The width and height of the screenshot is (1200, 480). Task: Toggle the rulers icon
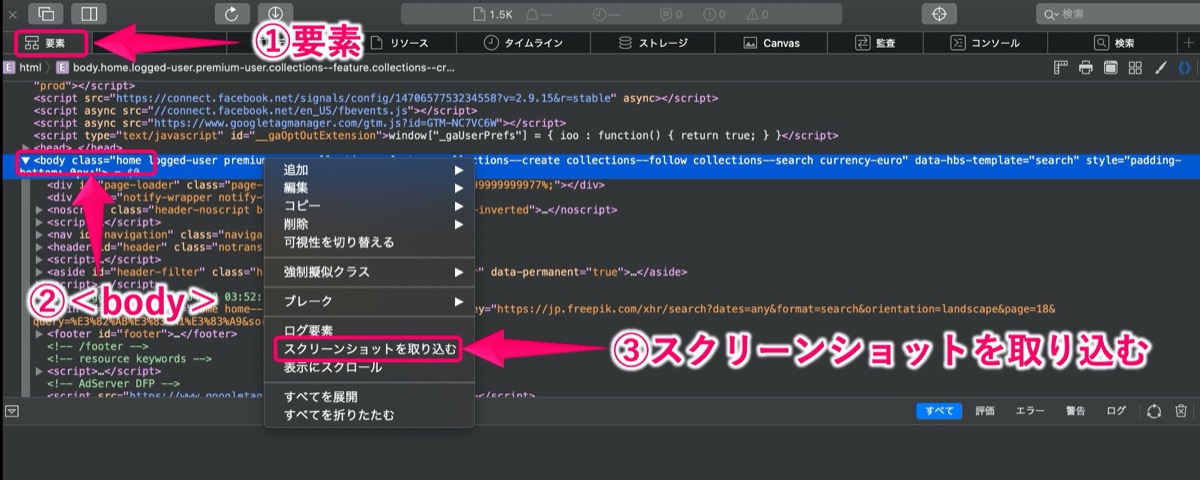pos(1062,68)
